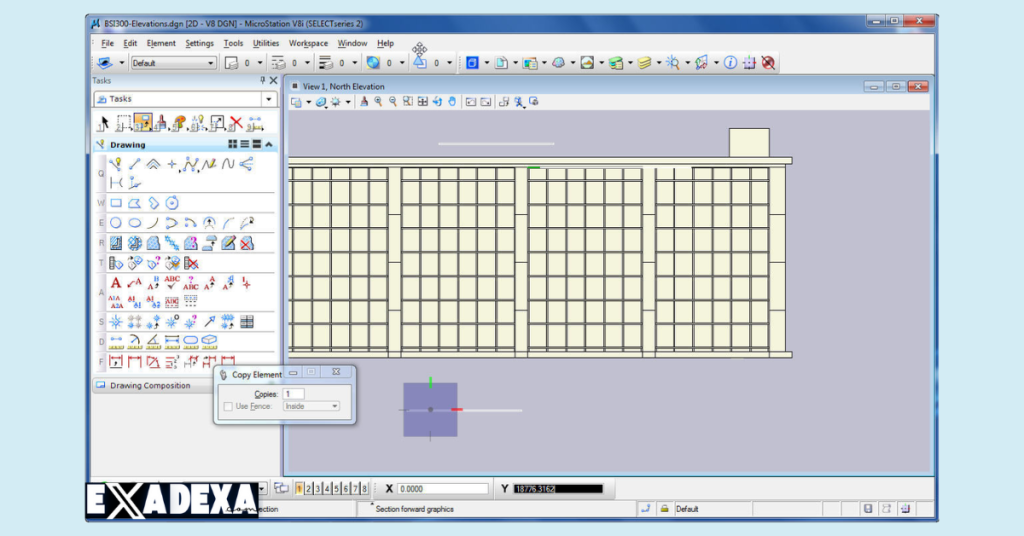Open the line style dropdown arrow
Screen dimensions: 1024x536
307,63
